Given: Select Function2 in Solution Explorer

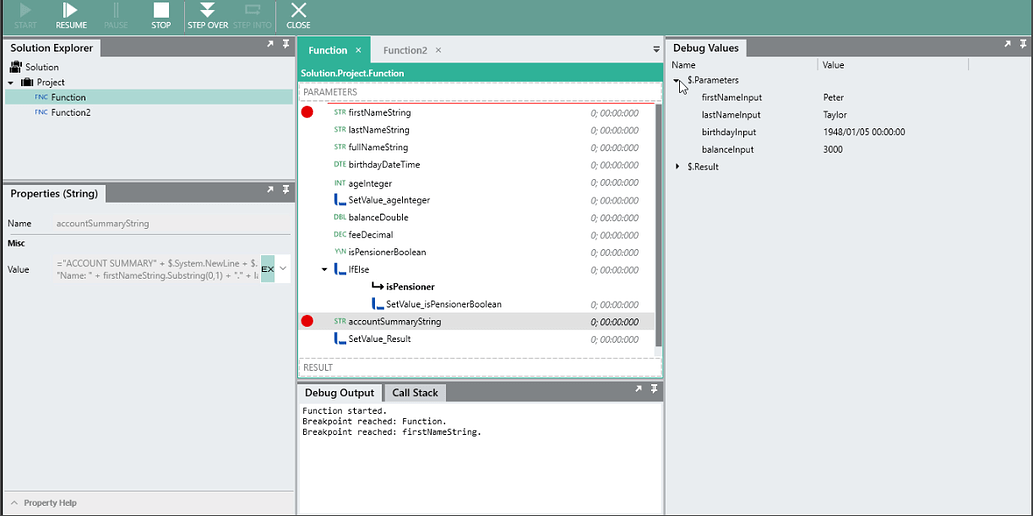Looking at the screenshot, I should point(71,113).
